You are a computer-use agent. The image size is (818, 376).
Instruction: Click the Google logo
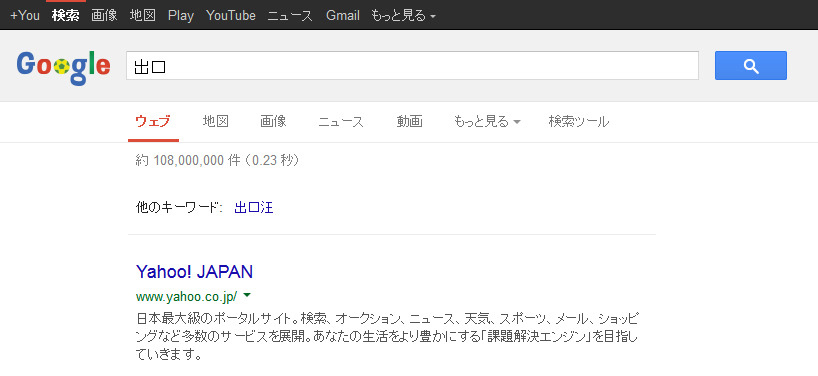[x=63, y=67]
